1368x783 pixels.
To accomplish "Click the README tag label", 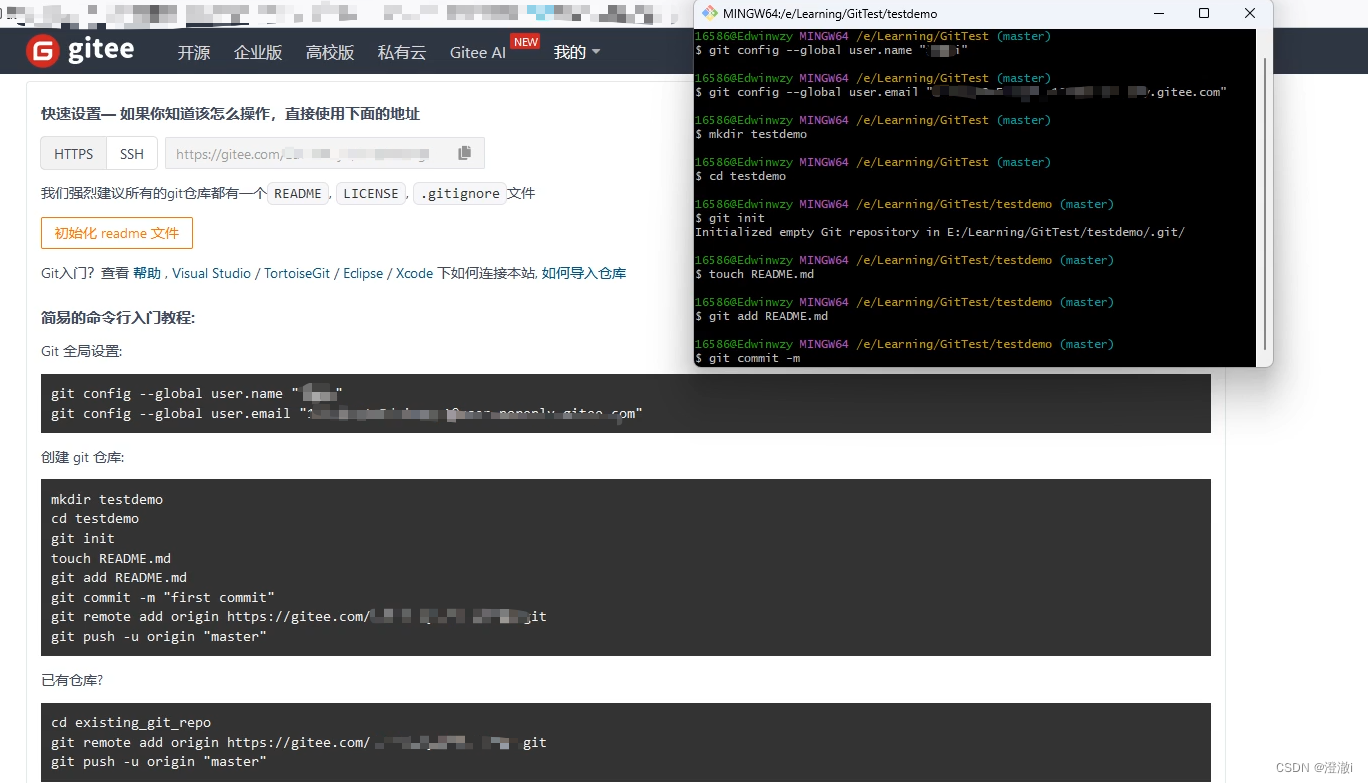I will [298, 194].
